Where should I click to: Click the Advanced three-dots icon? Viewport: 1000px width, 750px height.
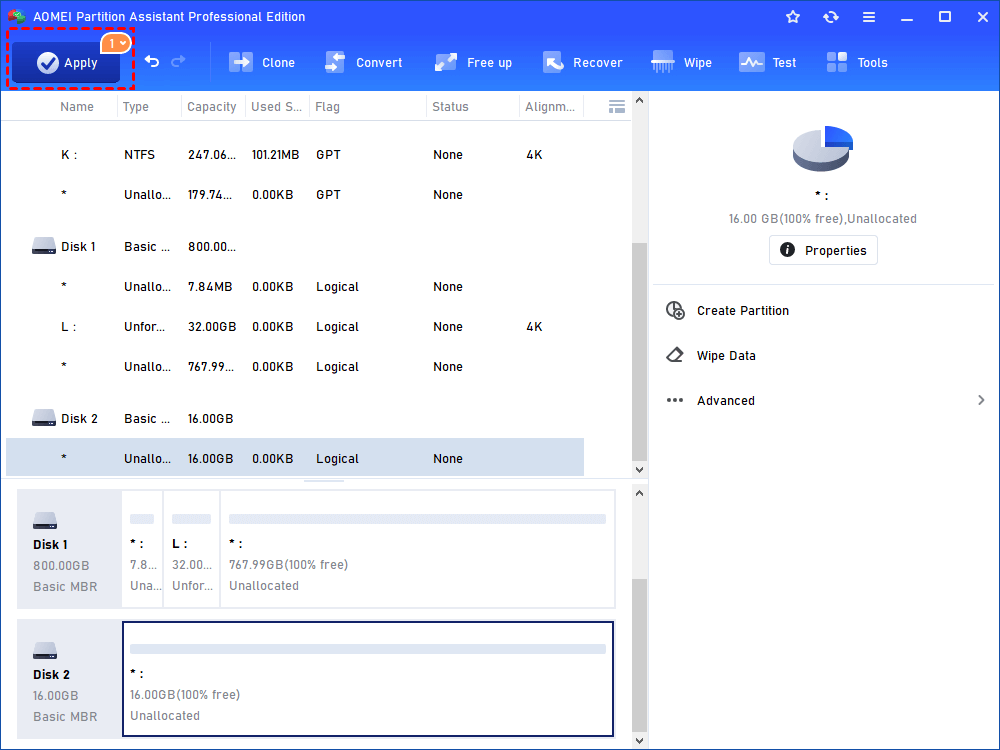(x=675, y=401)
